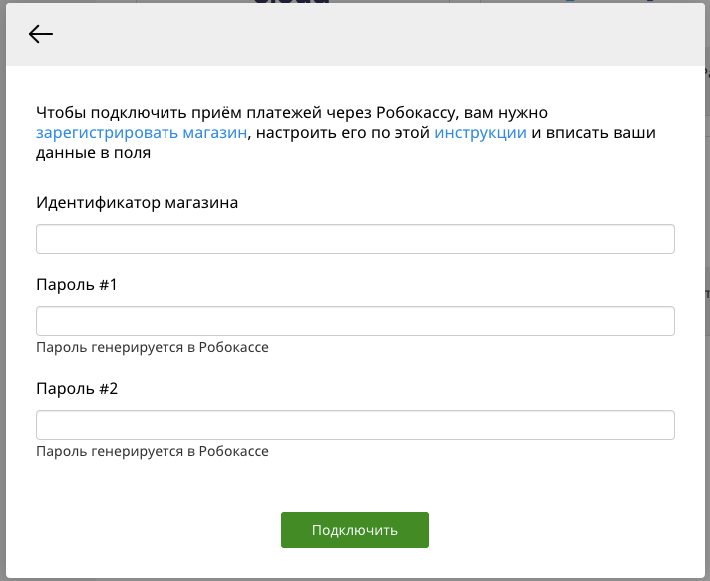
Task: Click the dimmed backdrop strip left of dialog
Action: (x=3, y=290)
